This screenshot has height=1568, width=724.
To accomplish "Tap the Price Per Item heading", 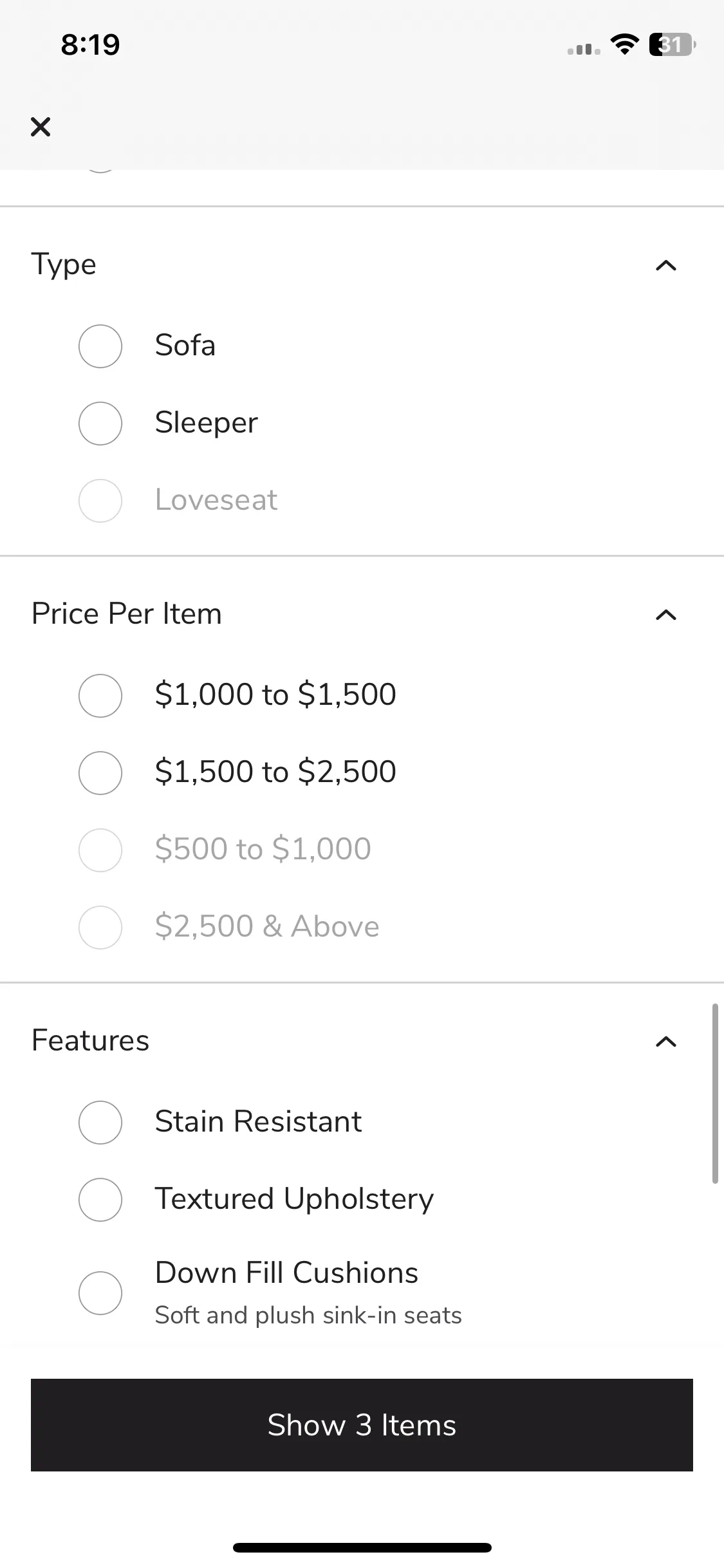I will tap(127, 613).
